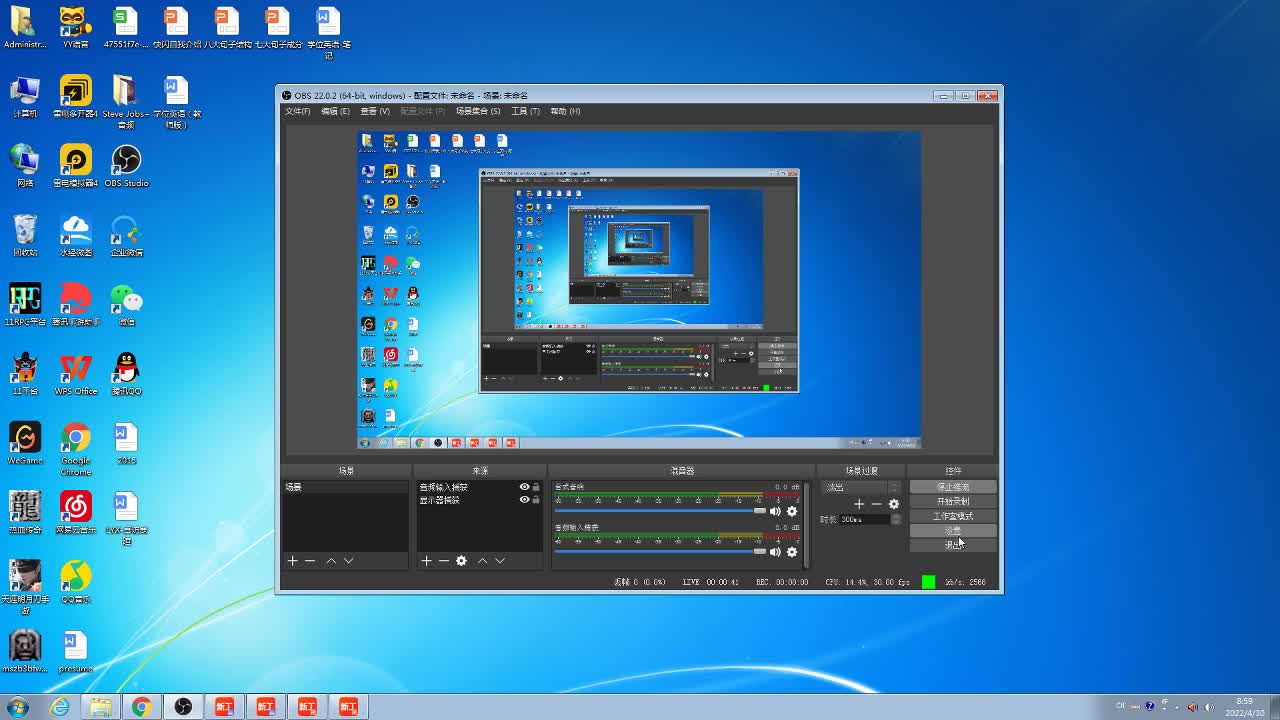This screenshot has height=720, width=1280.
Task: Open Google Chrome from the Windows taskbar
Action: [x=142, y=707]
